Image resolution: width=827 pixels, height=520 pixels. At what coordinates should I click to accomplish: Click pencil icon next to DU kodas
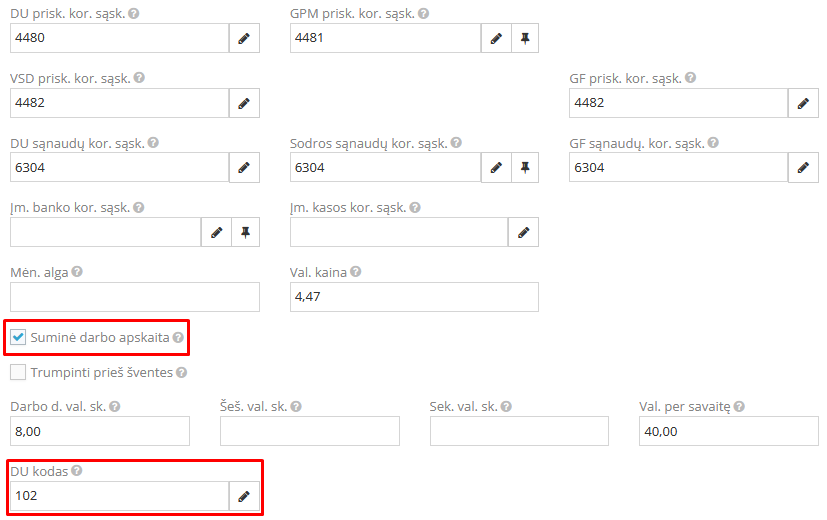click(244, 496)
